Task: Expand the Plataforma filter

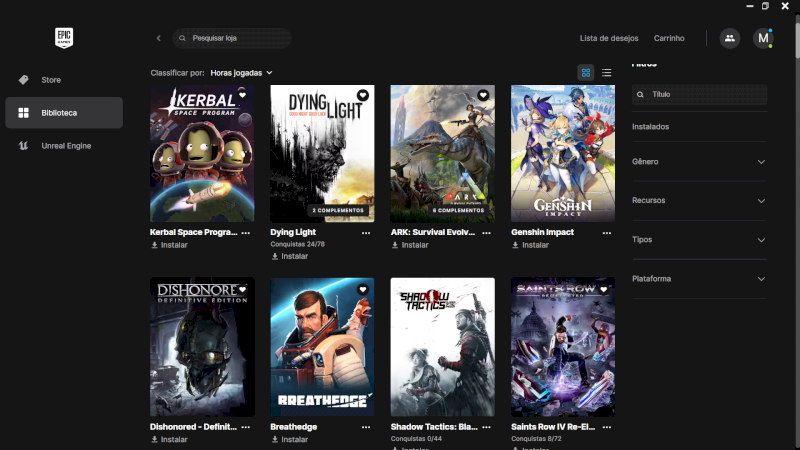Action: point(699,279)
